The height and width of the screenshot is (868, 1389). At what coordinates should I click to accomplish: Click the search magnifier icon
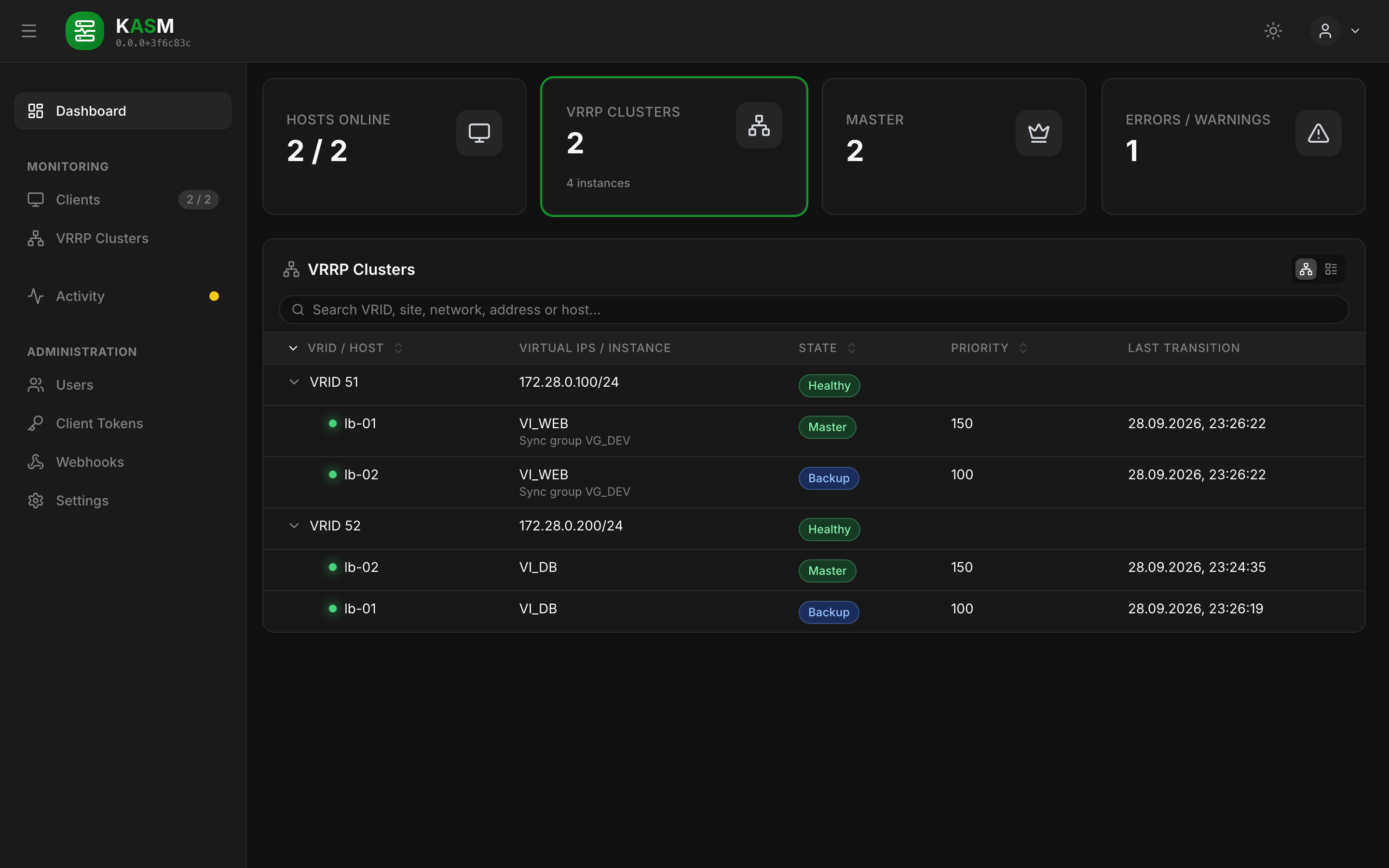[x=298, y=310]
